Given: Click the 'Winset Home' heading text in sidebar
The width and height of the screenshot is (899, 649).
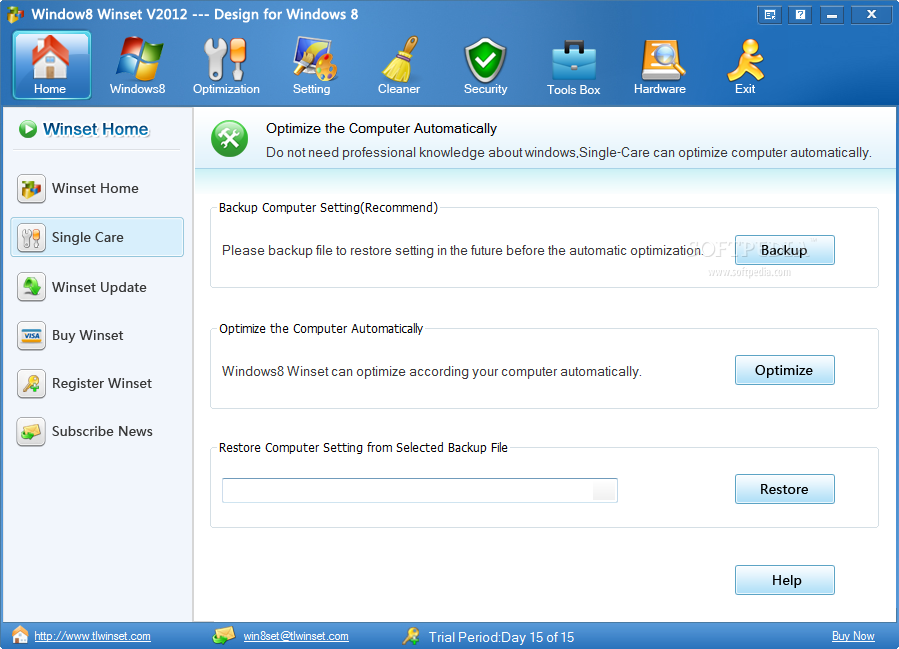Looking at the screenshot, I should (x=96, y=130).
